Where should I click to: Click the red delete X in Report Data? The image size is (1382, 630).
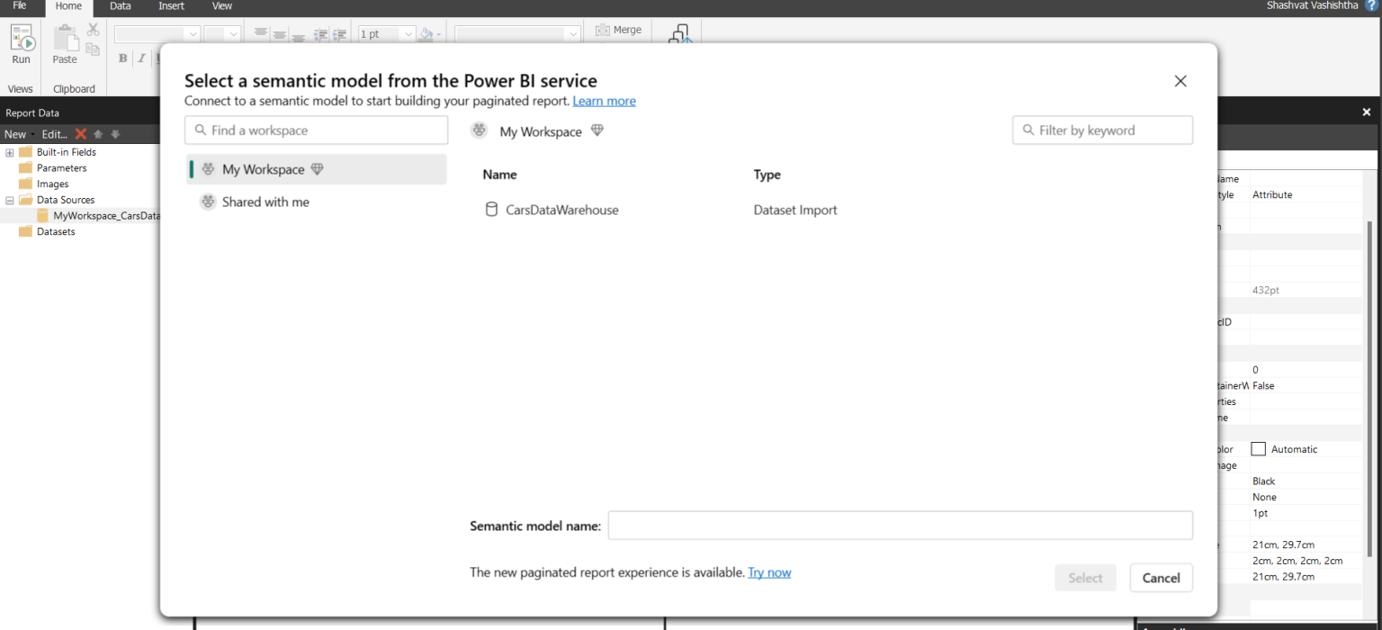point(80,133)
